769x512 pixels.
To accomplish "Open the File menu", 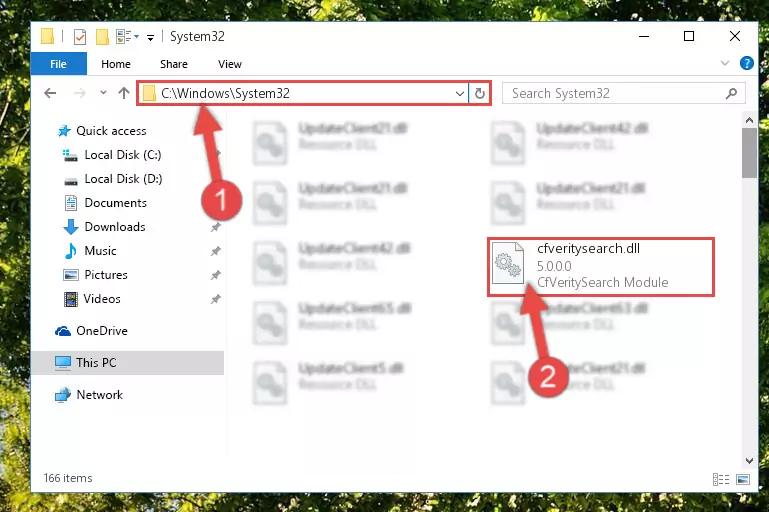I will pos(58,64).
